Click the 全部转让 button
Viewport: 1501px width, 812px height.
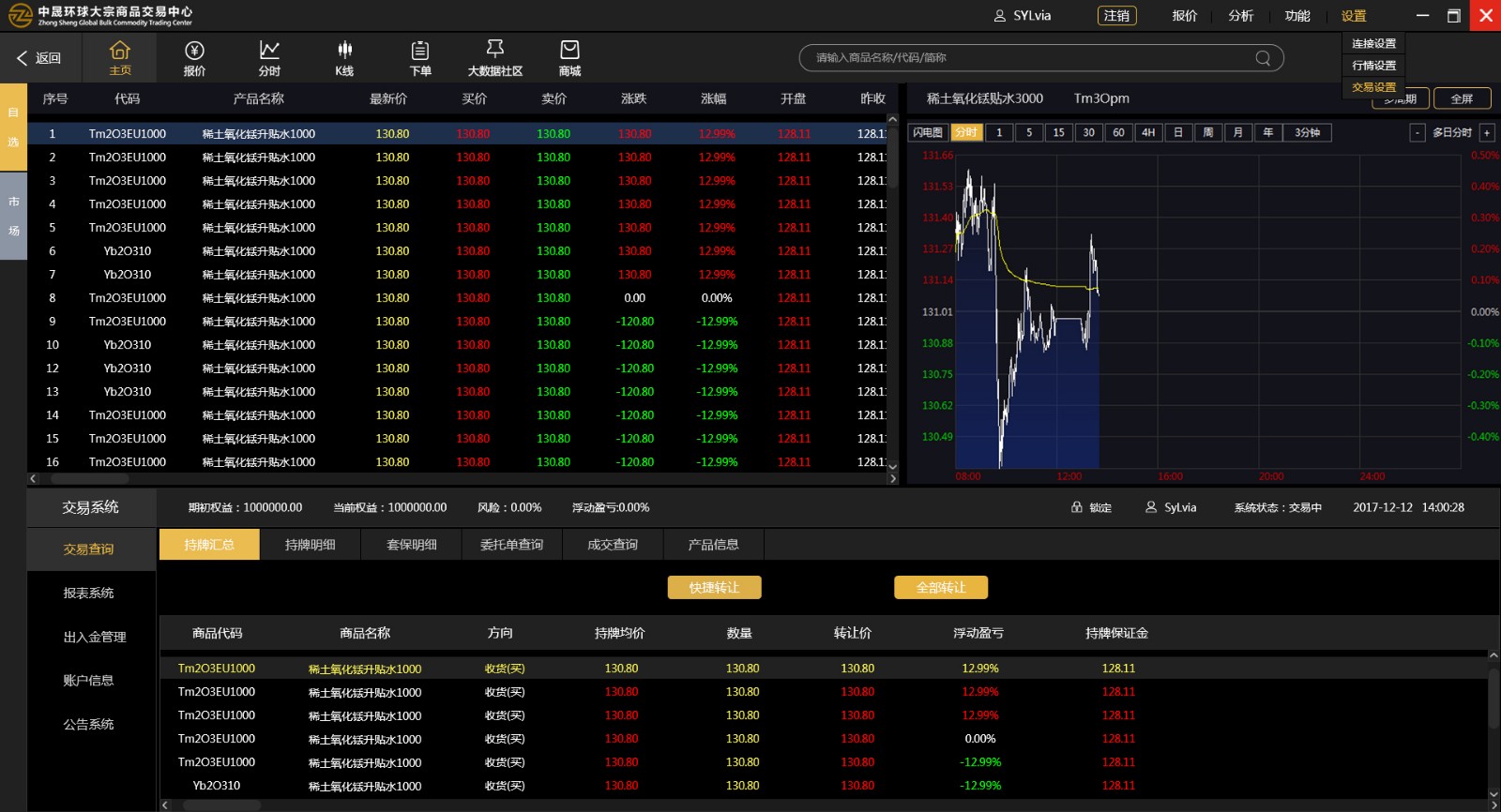(941, 588)
